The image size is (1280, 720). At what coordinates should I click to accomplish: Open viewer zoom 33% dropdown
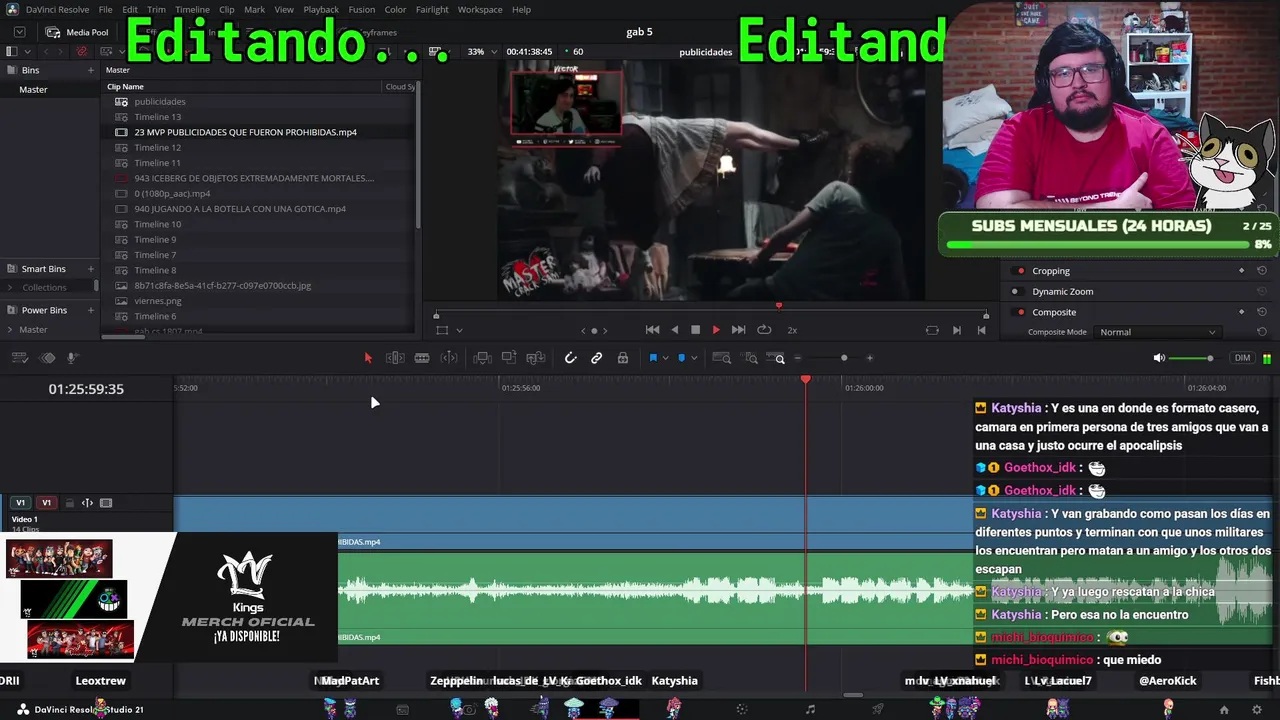(x=481, y=52)
